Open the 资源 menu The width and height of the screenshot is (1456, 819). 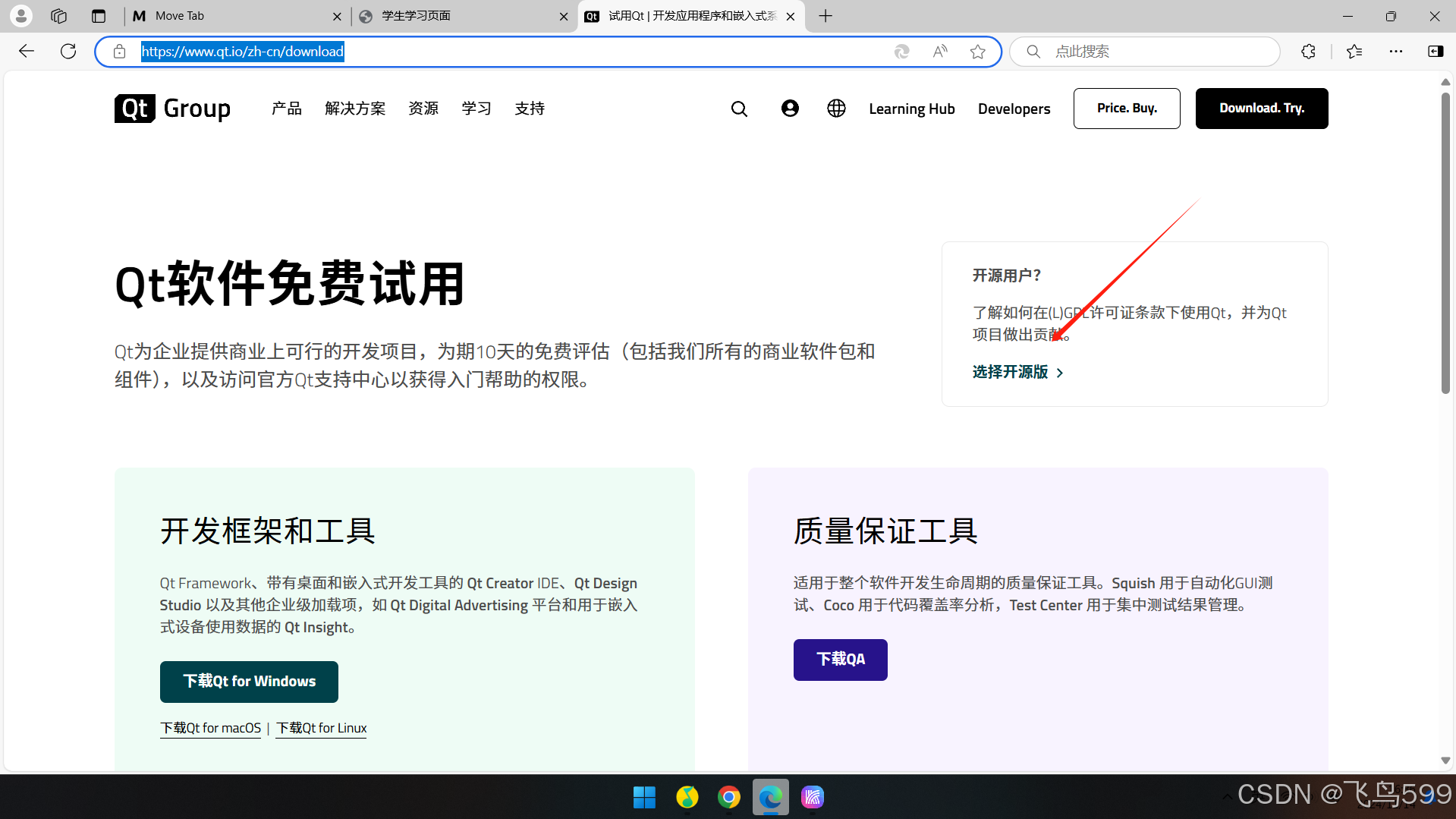tap(423, 109)
